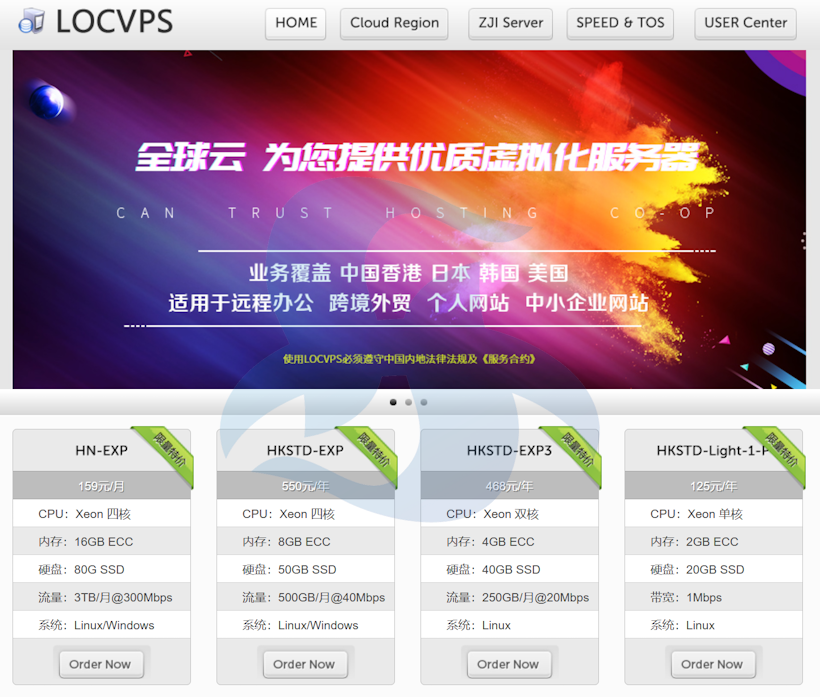Order Now for the HN-EXP plan
This screenshot has width=820, height=697.
(101, 663)
